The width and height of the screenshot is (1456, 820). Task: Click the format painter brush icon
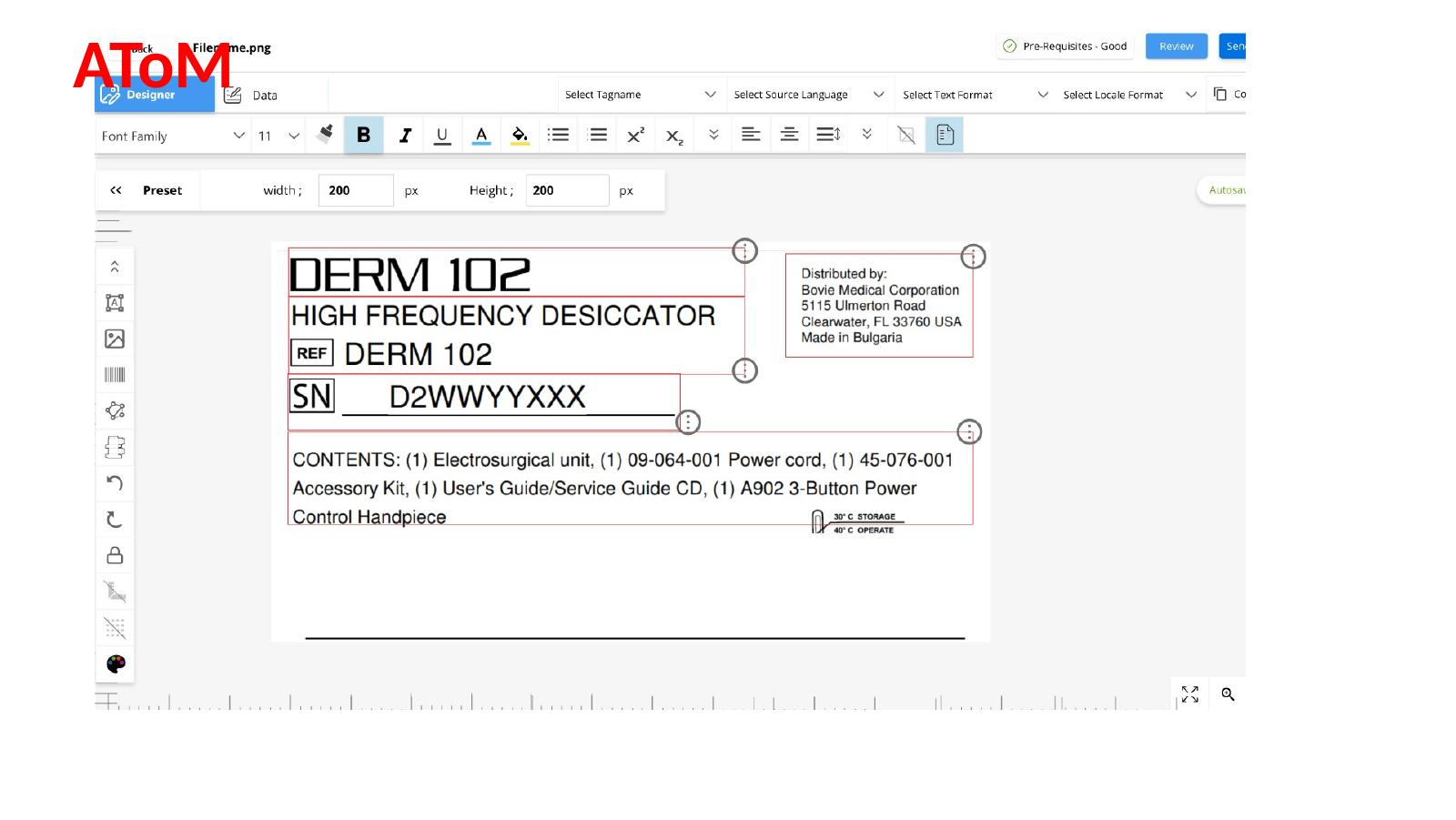coord(325,135)
